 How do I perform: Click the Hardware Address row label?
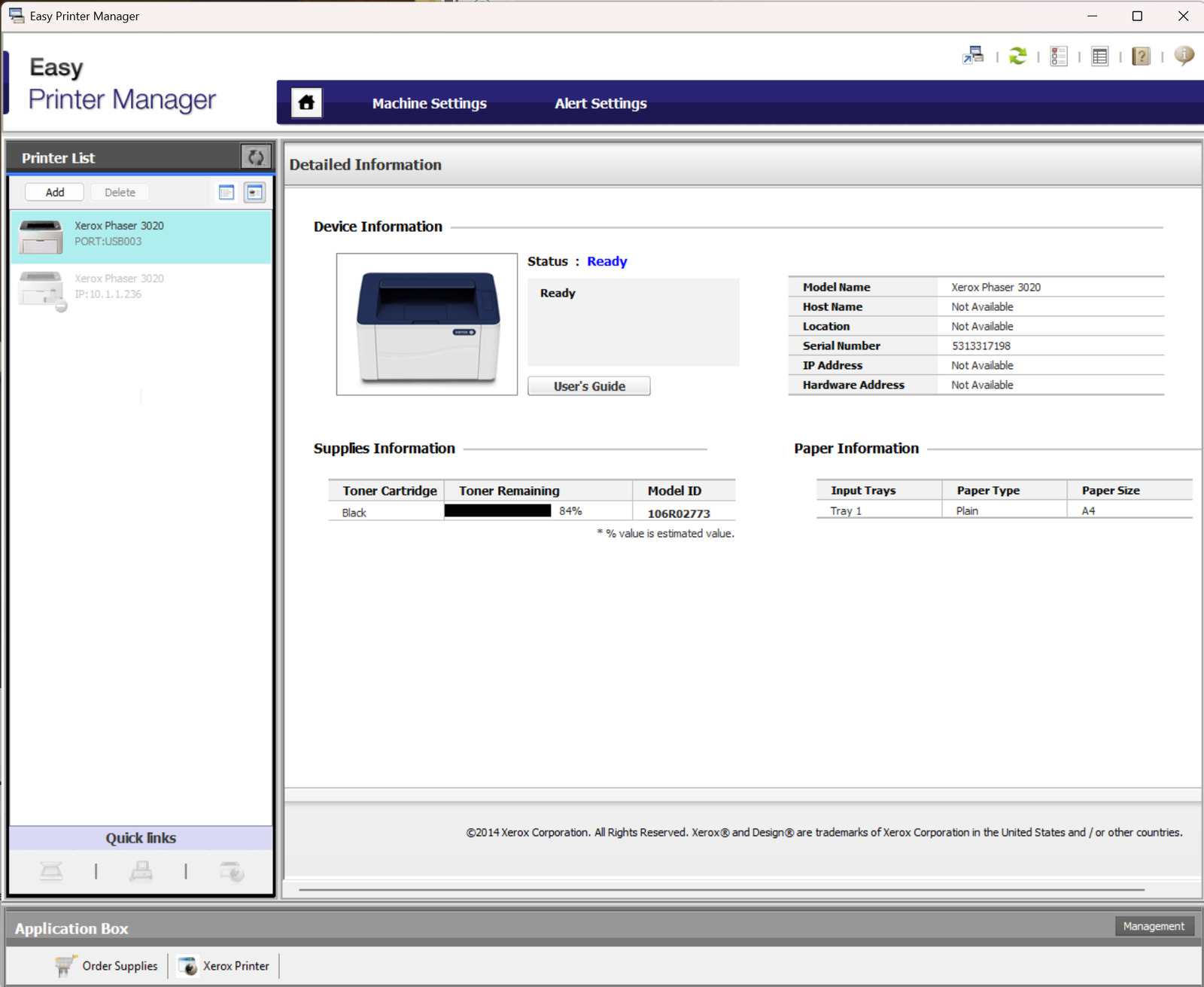click(853, 385)
